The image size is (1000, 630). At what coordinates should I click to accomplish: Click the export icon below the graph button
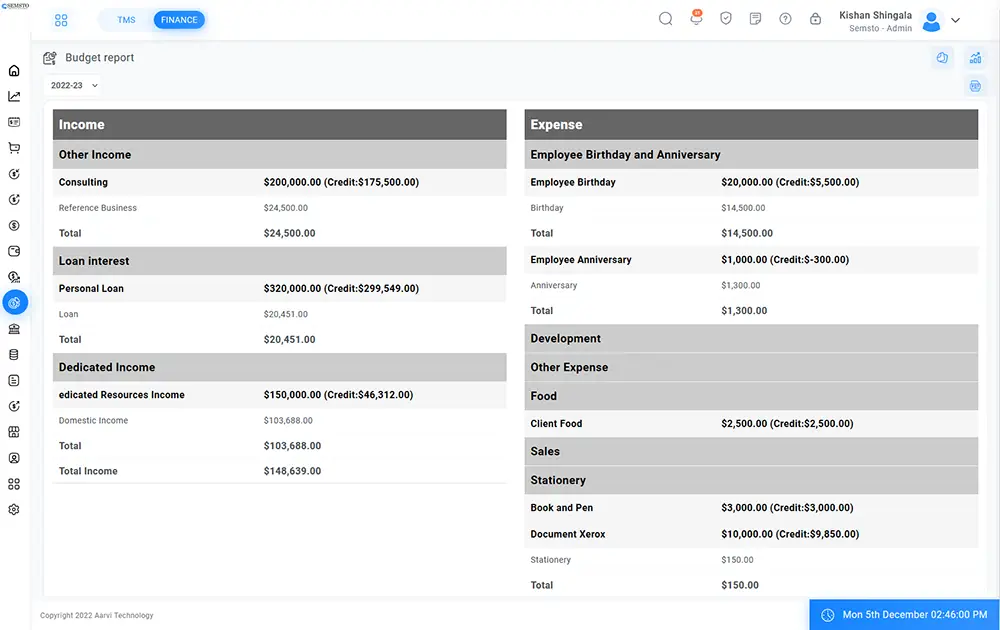(x=976, y=86)
